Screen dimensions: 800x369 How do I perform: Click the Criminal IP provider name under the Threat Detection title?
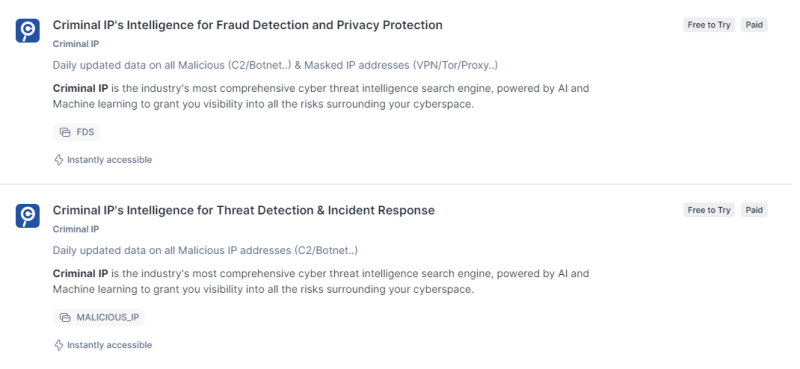pos(76,229)
